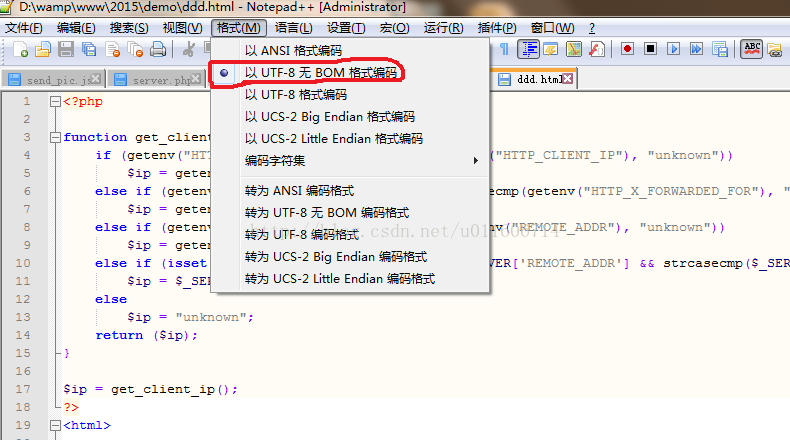Select the ddd.html tab
790x440 pixels.
coord(535,79)
